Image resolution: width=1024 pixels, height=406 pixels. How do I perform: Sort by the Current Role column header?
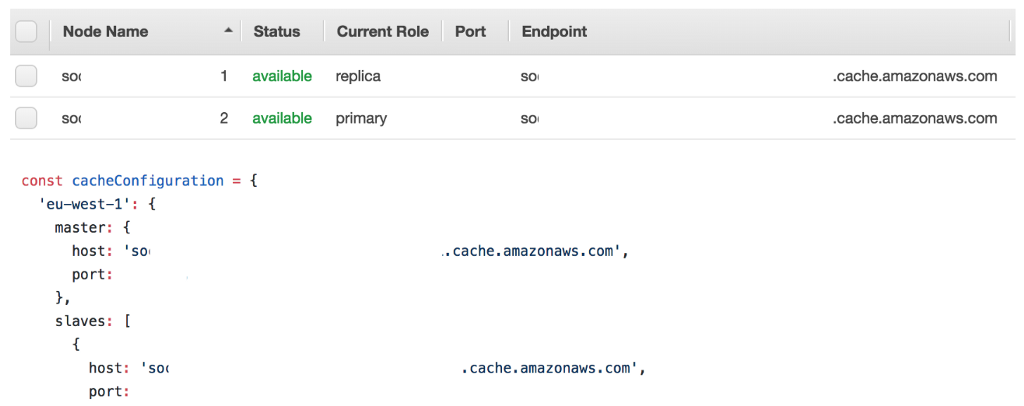tap(382, 32)
